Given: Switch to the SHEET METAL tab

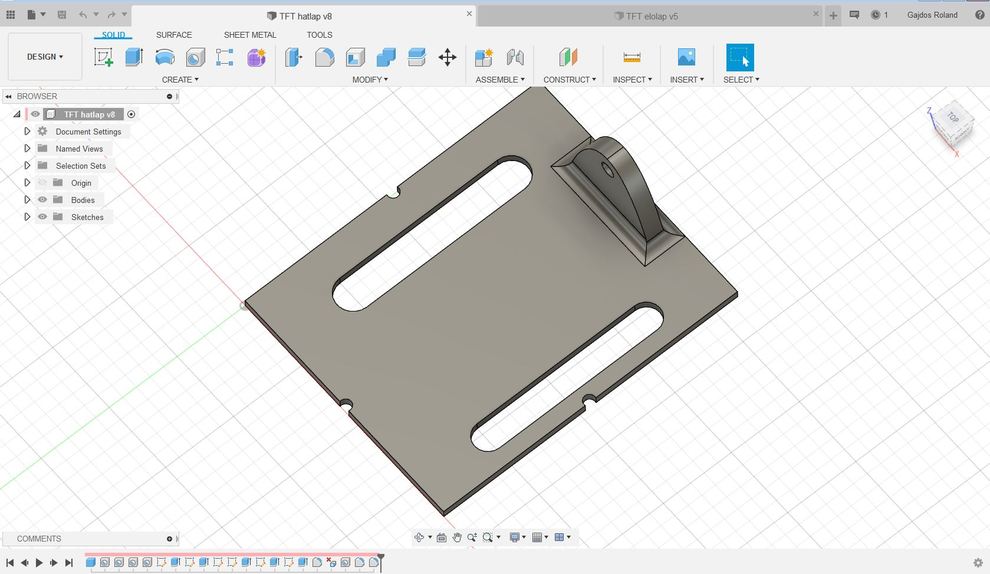Looking at the screenshot, I should click(250, 35).
